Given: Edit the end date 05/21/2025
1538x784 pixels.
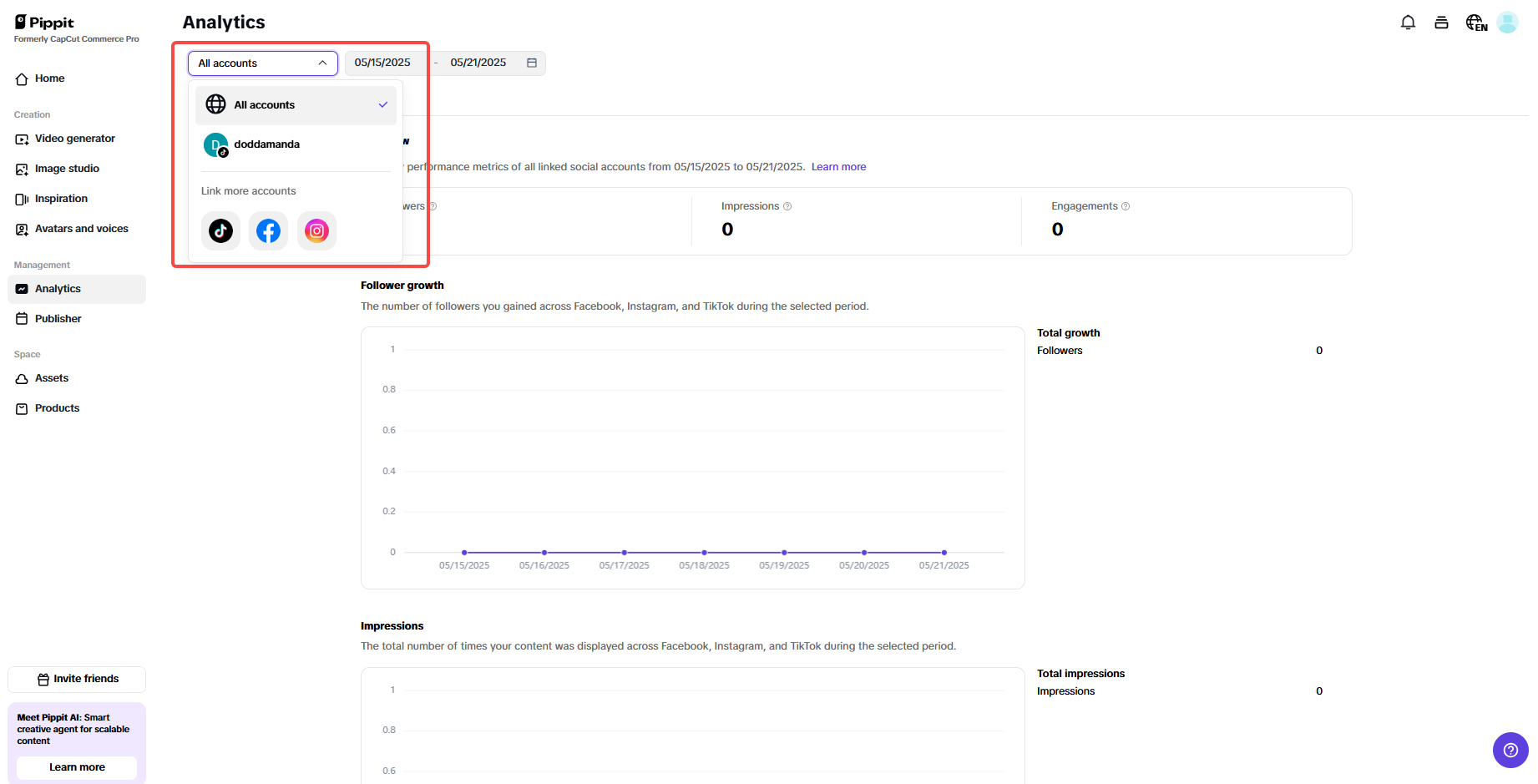Looking at the screenshot, I should pyautogui.click(x=478, y=63).
